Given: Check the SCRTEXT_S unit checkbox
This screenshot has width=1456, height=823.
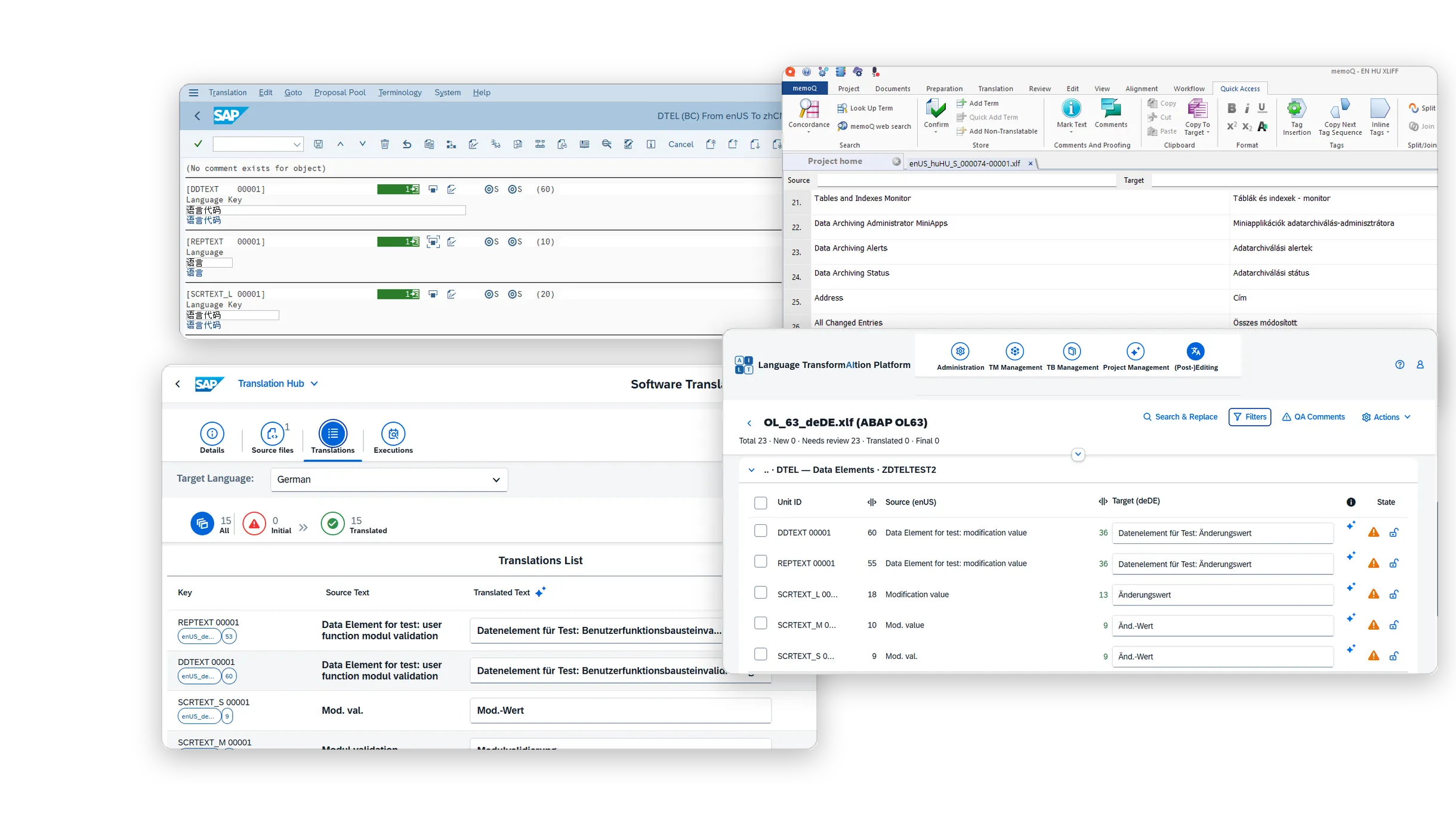Looking at the screenshot, I should tap(760, 654).
